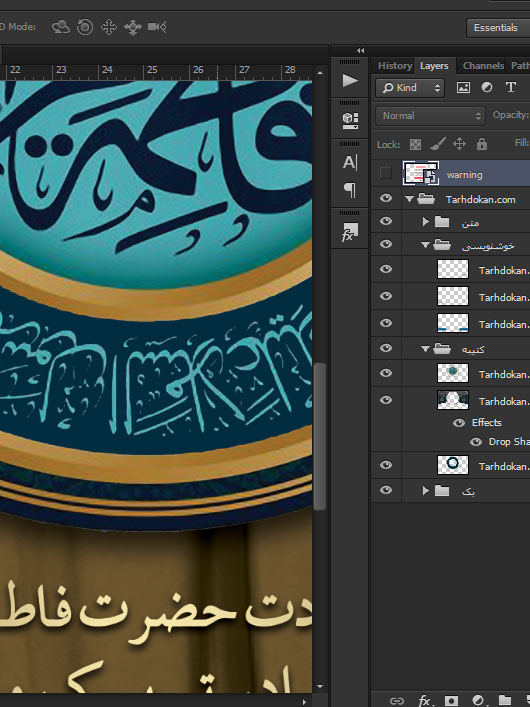530x707 pixels.
Task: Toggle visibility of Drop Shadow effect
Action: (476, 442)
